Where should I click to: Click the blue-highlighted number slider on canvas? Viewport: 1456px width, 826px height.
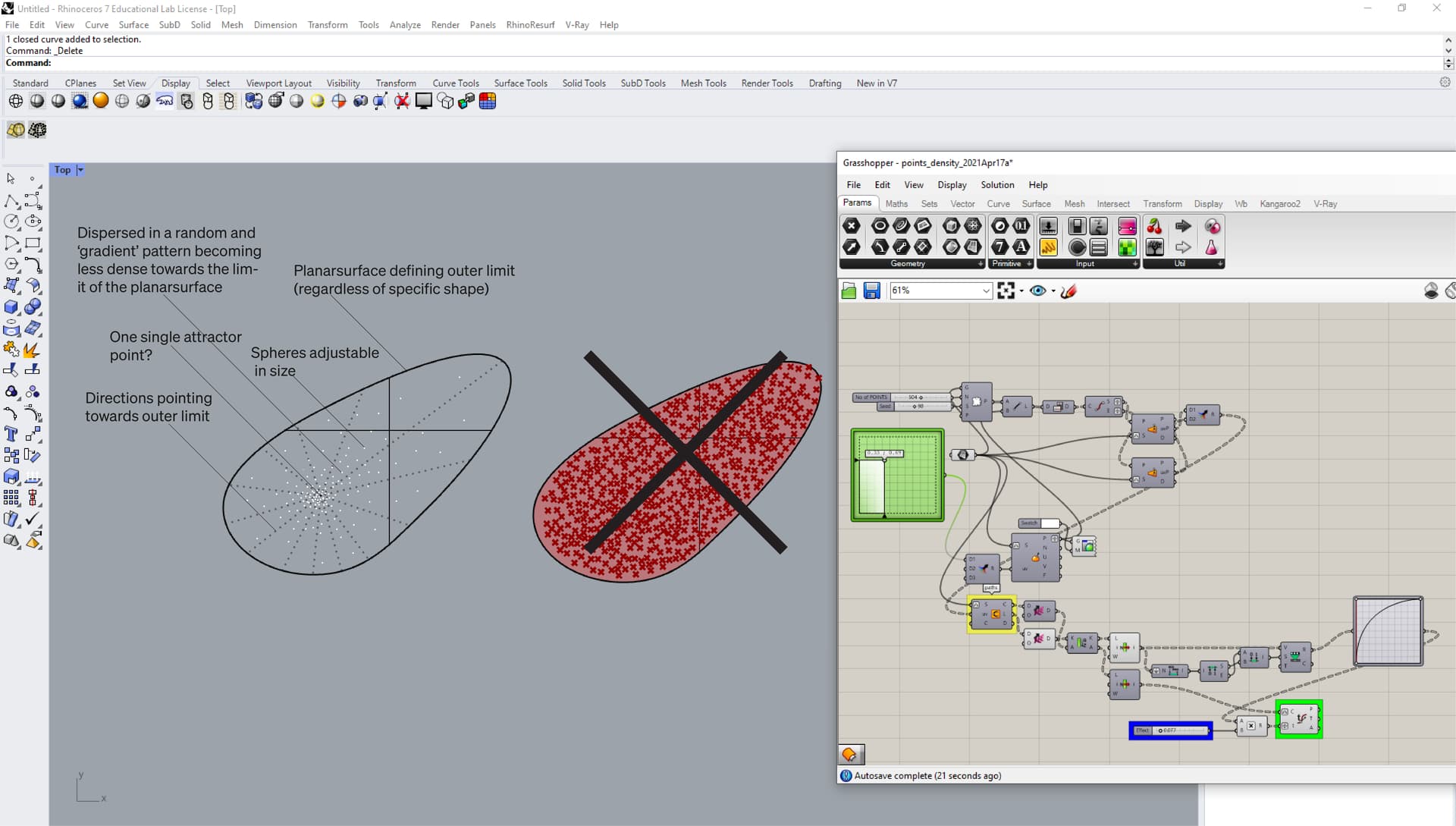click(x=1170, y=730)
